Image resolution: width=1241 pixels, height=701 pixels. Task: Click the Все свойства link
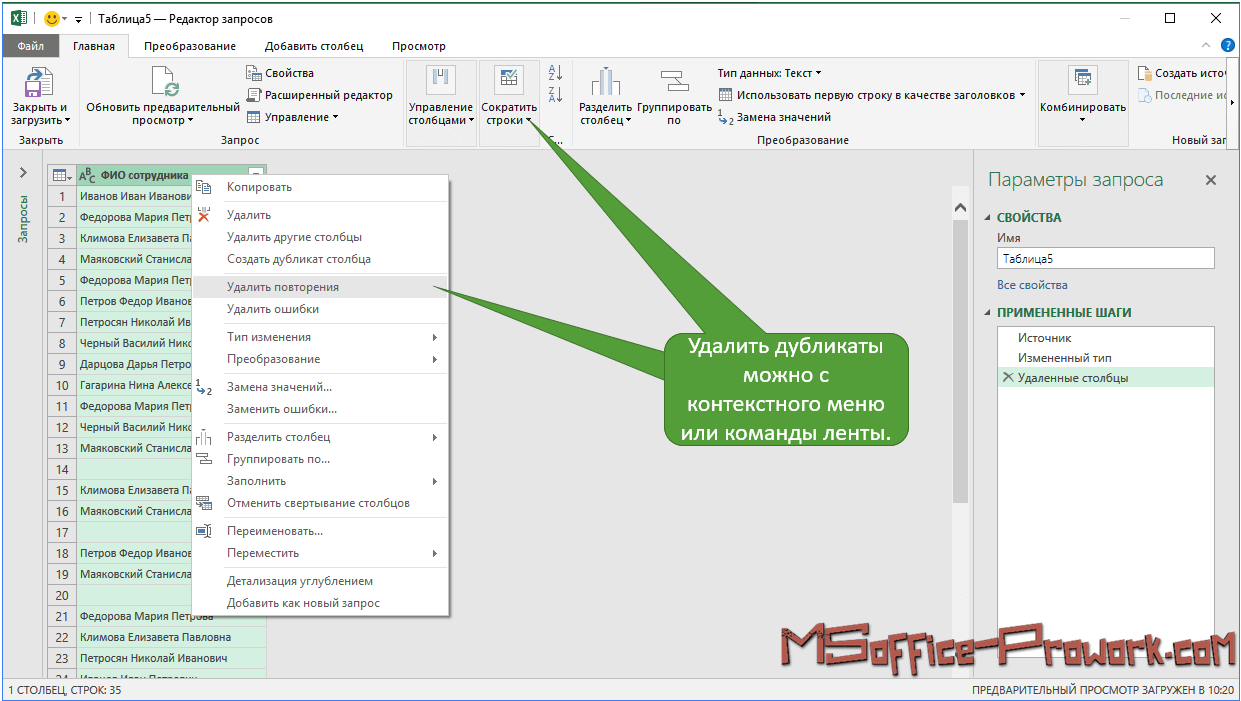click(1033, 285)
